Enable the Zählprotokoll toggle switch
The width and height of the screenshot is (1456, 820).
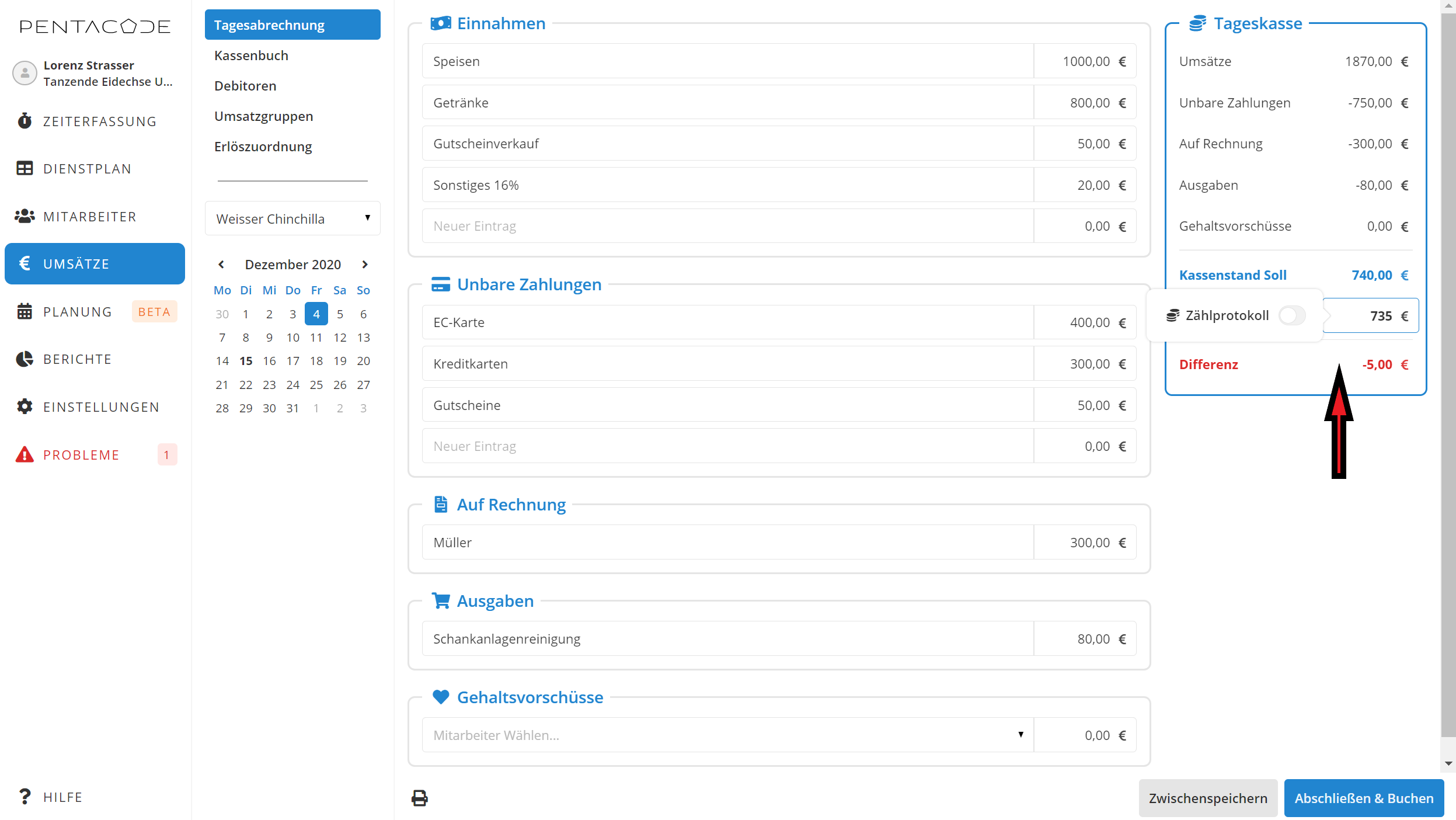pyautogui.click(x=1291, y=315)
